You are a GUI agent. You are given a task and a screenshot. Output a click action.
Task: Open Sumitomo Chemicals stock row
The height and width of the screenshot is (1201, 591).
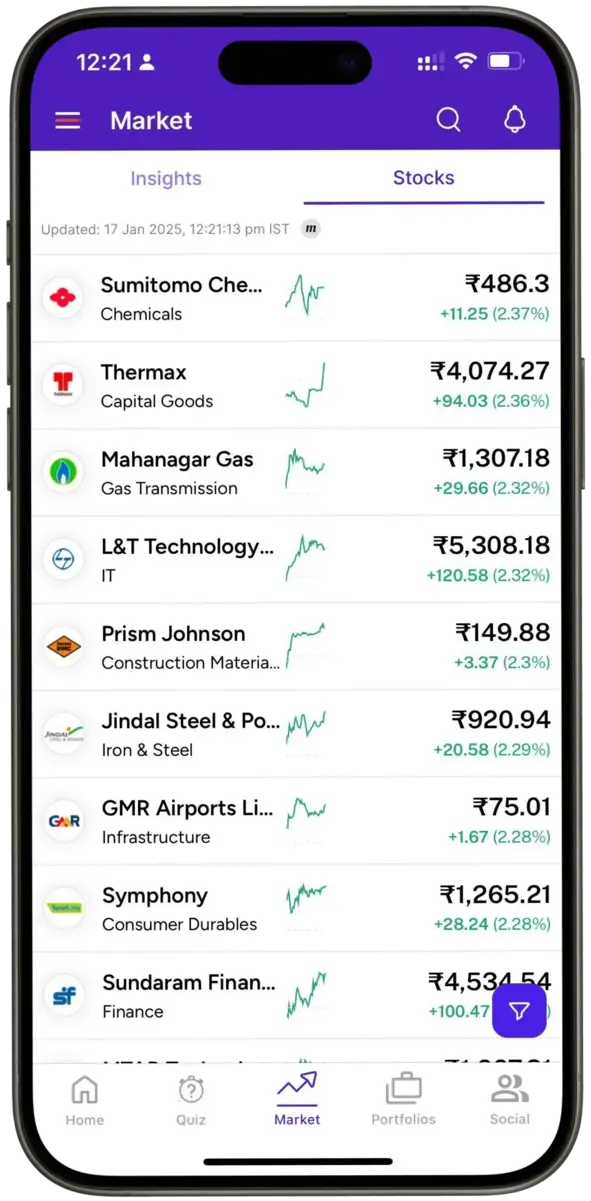click(296, 298)
